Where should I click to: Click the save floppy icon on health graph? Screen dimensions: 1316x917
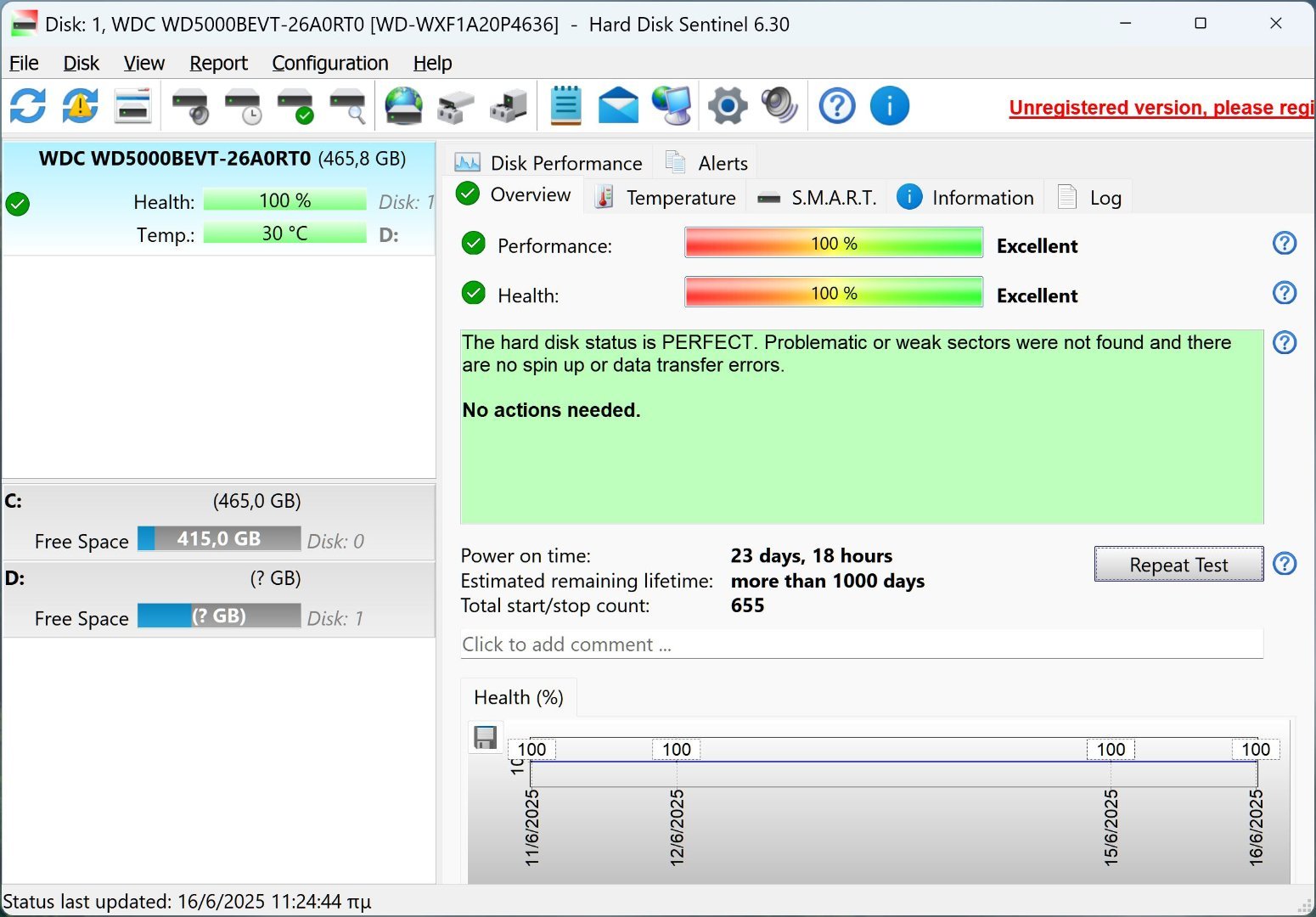(x=485, y=737)
